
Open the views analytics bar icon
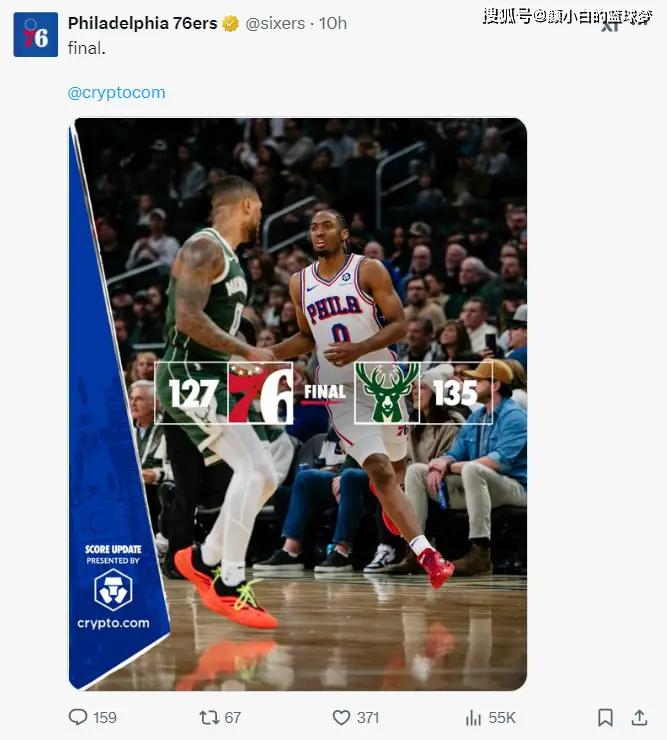coord(473,718)
